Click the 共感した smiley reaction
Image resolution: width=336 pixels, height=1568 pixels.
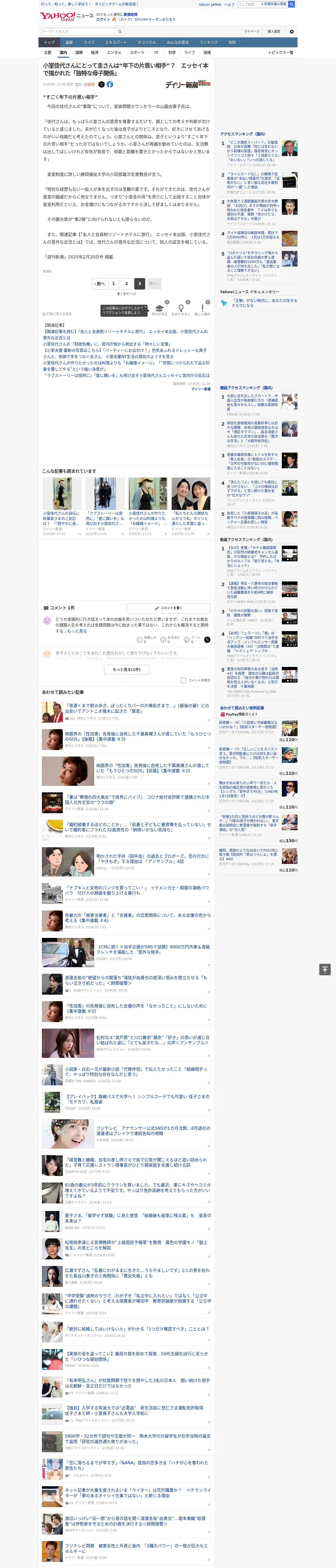[140, 639]
